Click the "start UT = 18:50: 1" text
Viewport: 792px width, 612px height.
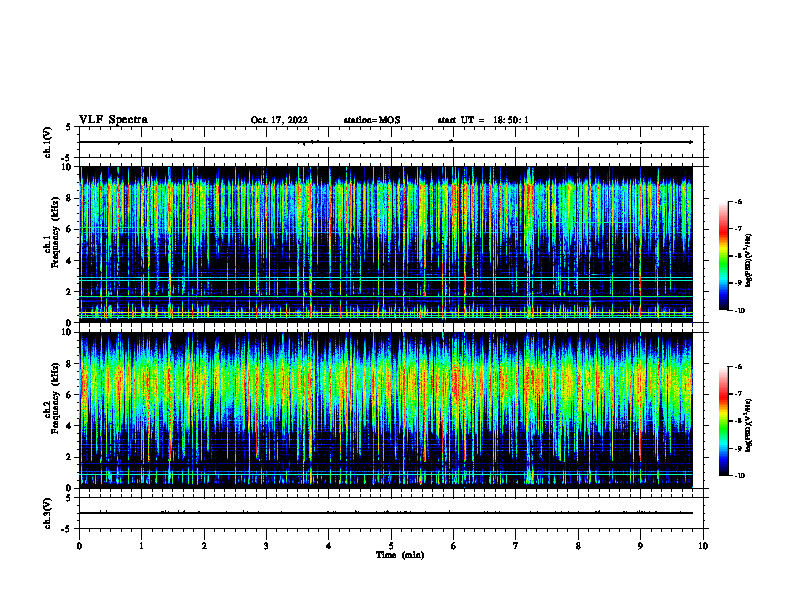[x=483, y=120]
